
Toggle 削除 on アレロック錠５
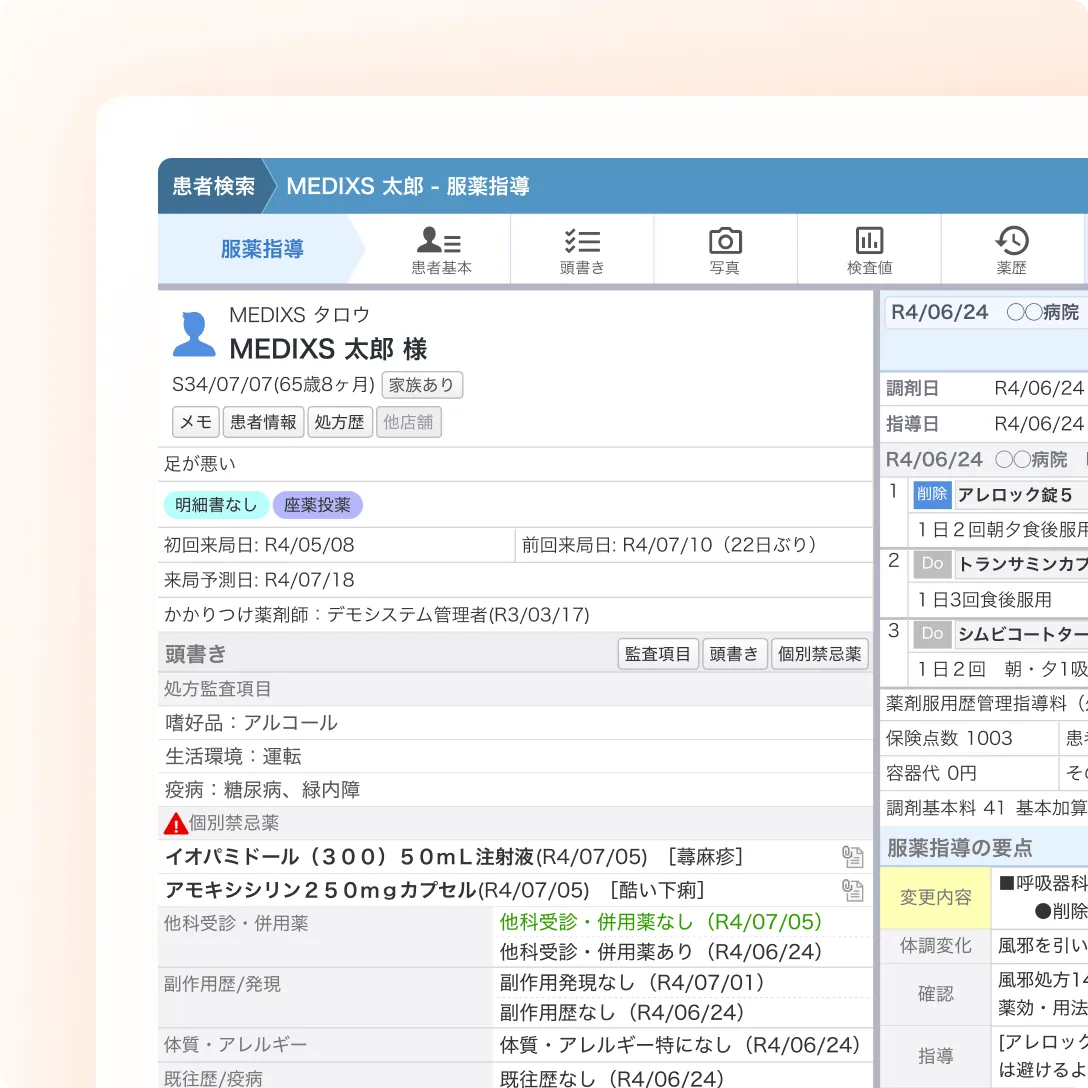(x=931, y=494)
